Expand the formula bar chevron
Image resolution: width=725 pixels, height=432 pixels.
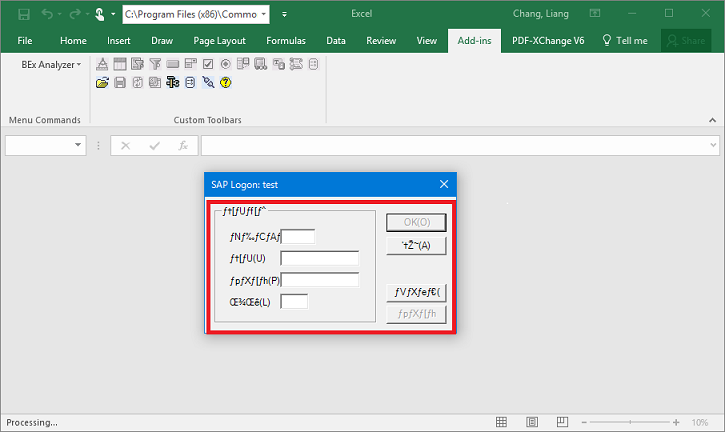pos(713,145)
